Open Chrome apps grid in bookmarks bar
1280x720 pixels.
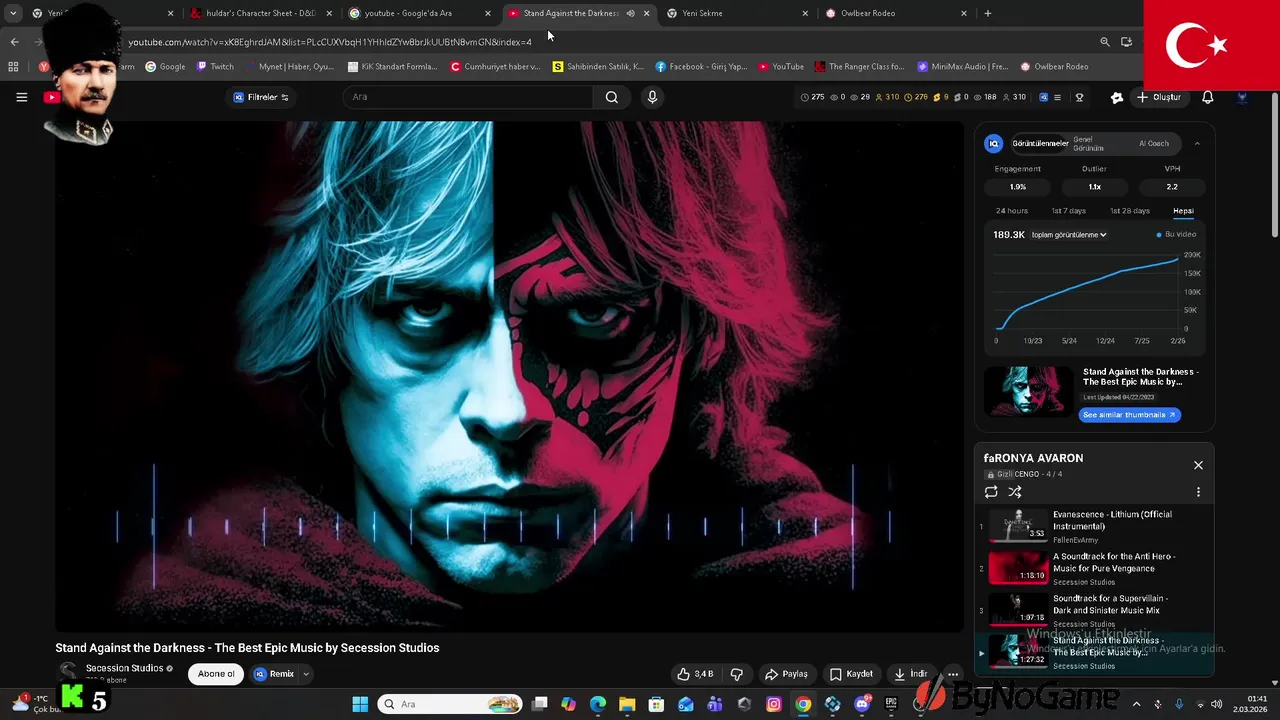13,67
